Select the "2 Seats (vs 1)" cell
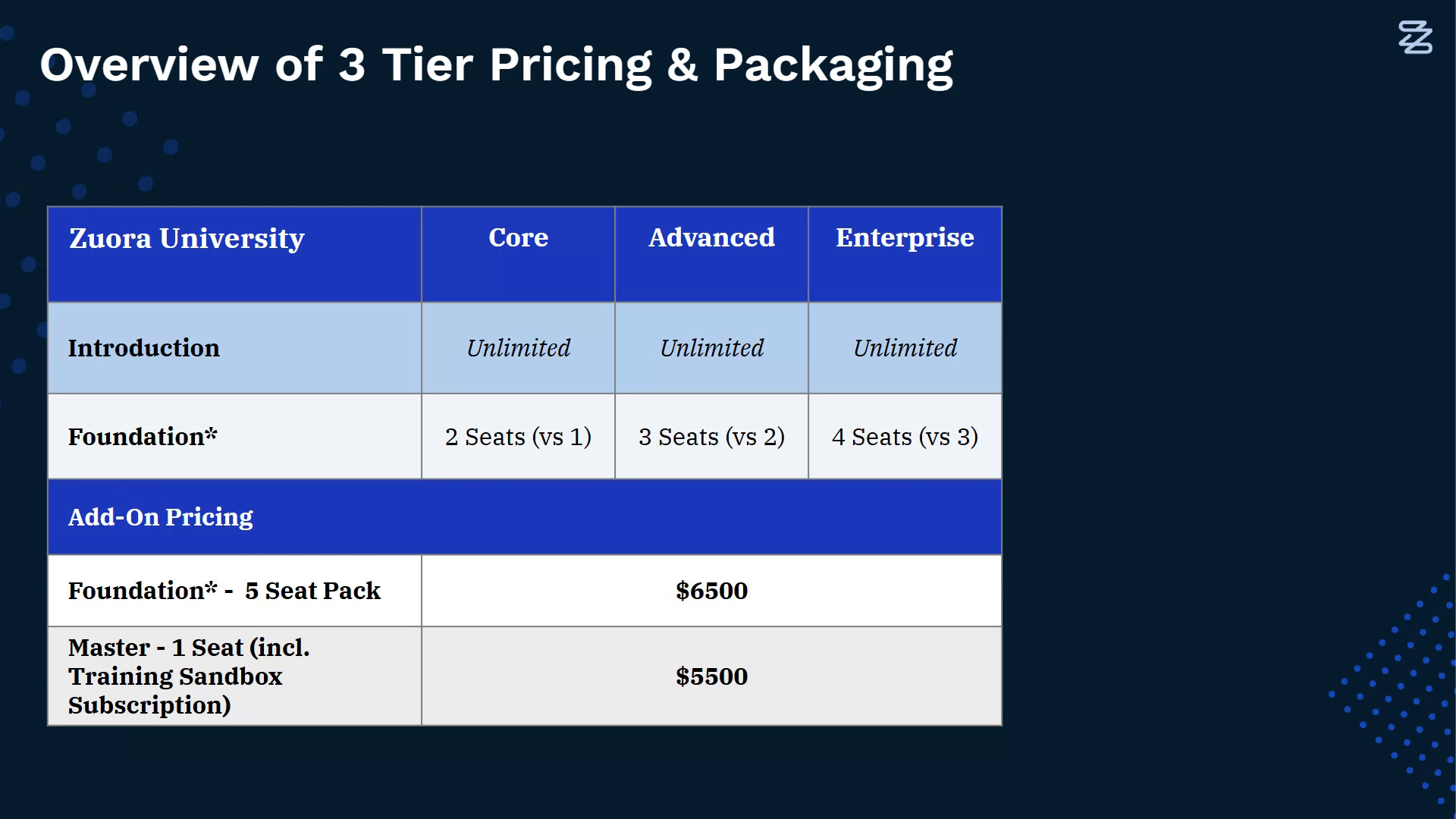Screen dimensions: 1456x819 (x=518, y=437)
